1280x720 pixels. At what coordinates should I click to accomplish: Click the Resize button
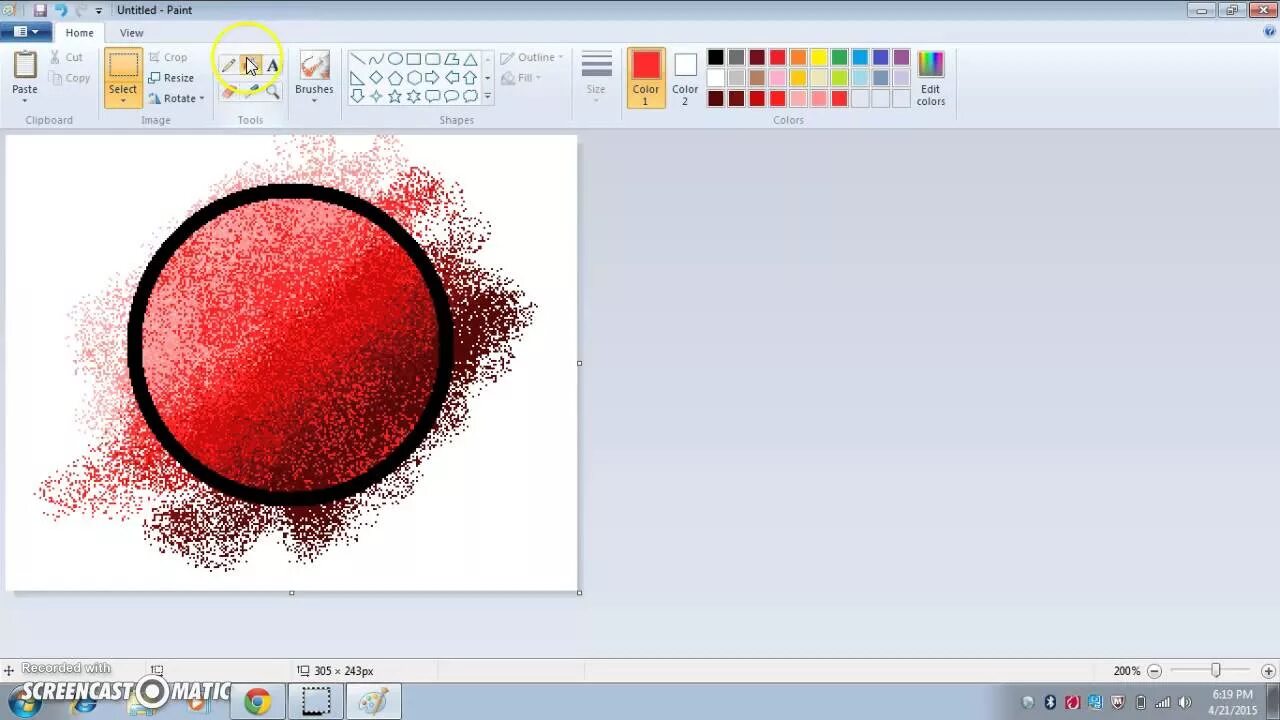point(171,78)
